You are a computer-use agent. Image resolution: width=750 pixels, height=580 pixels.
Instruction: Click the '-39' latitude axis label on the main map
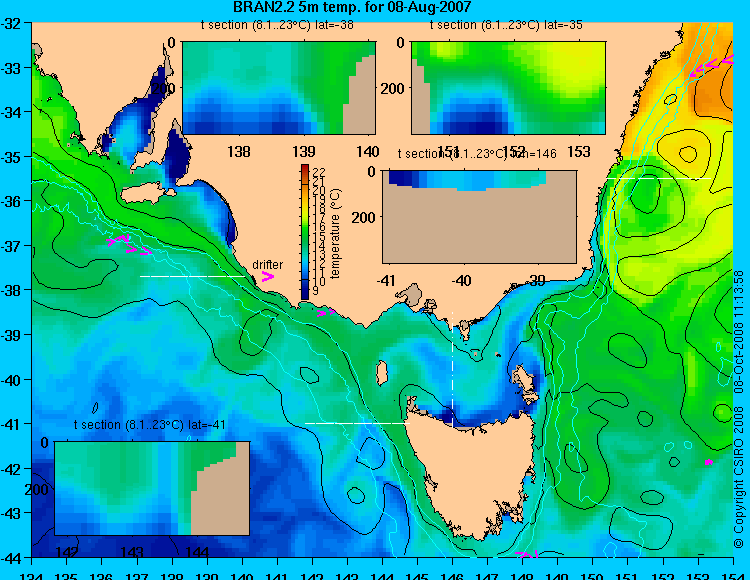click(x=11, y=335)
